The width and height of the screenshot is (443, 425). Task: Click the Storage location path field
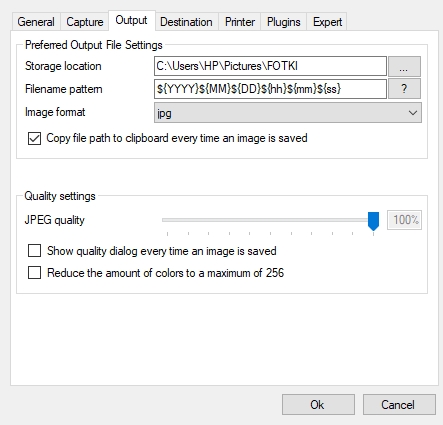pos(270,66)
